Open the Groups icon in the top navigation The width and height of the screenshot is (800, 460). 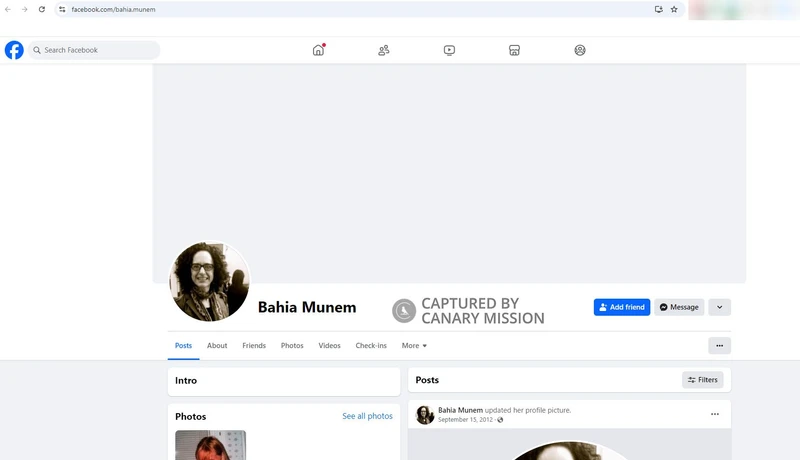click(x=580, y=50)
